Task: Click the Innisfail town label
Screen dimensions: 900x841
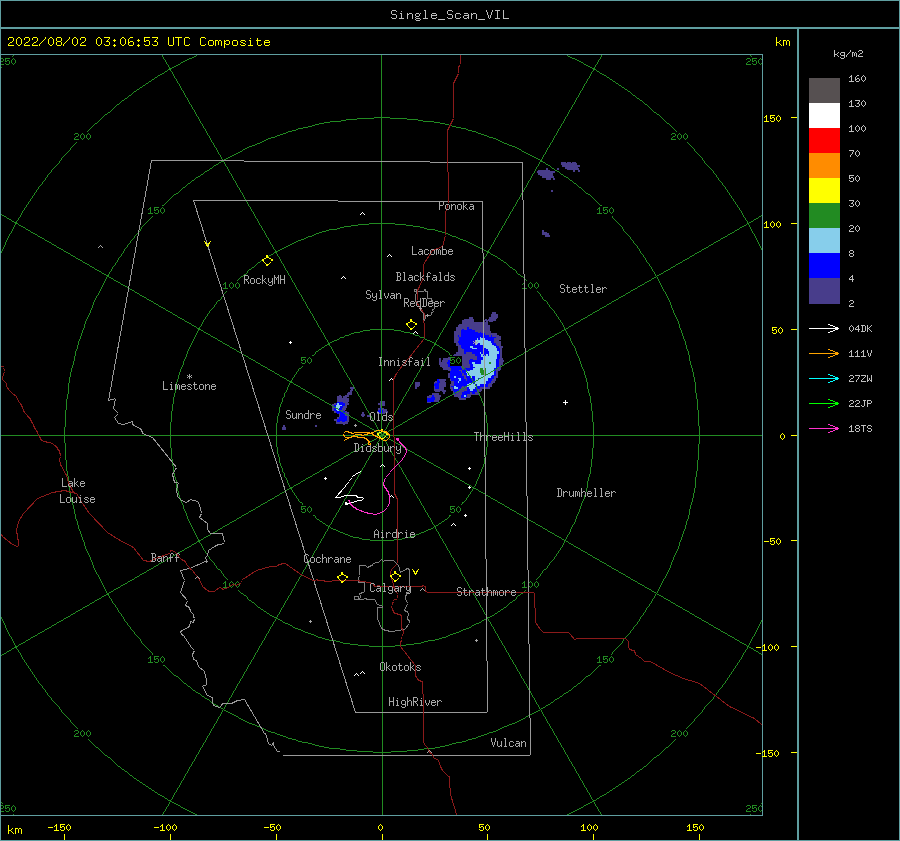Action: tap(404, 362)
